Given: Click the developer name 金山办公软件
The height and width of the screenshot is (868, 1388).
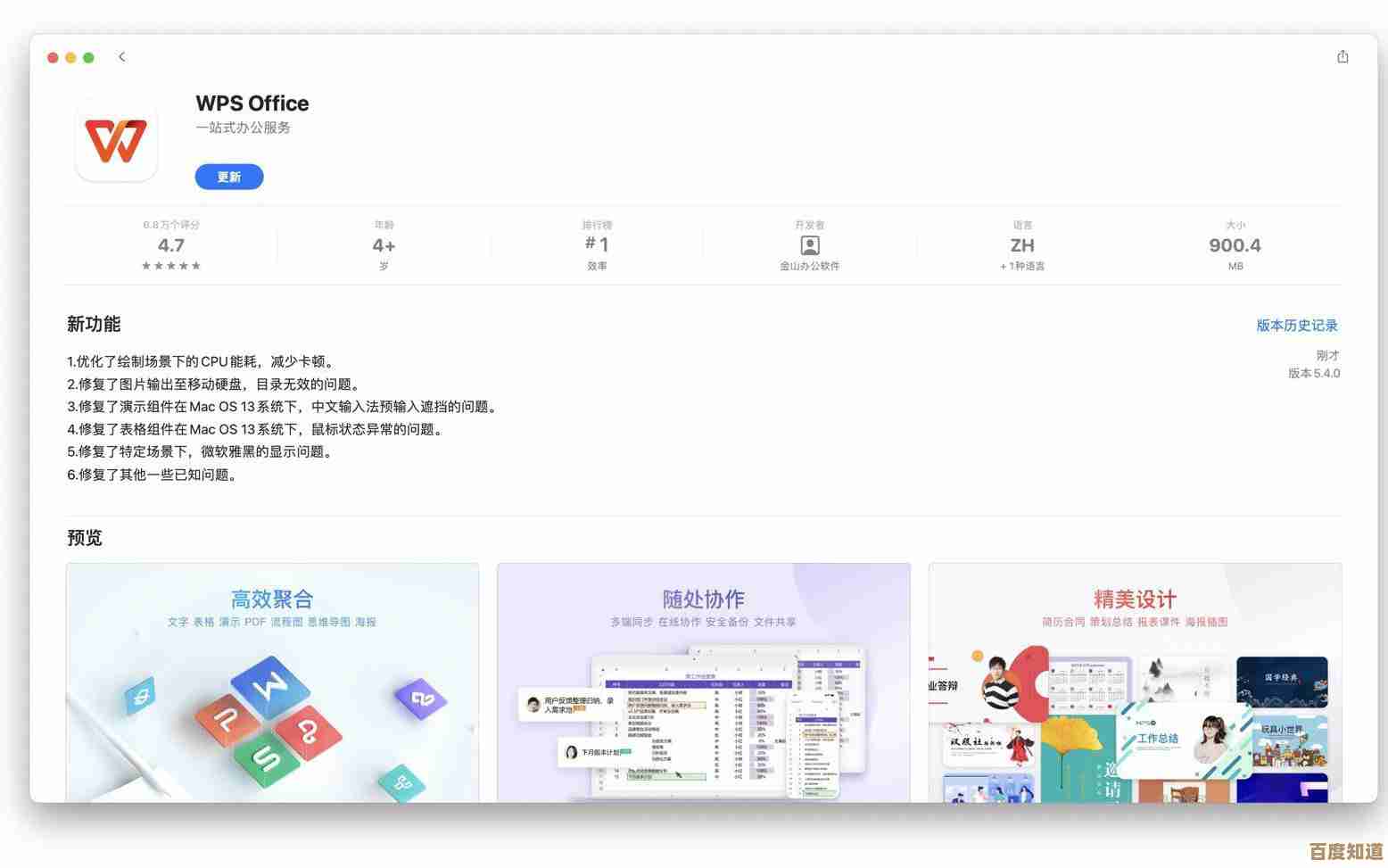Looking at the screenshot, I should [x=809, y=265].
